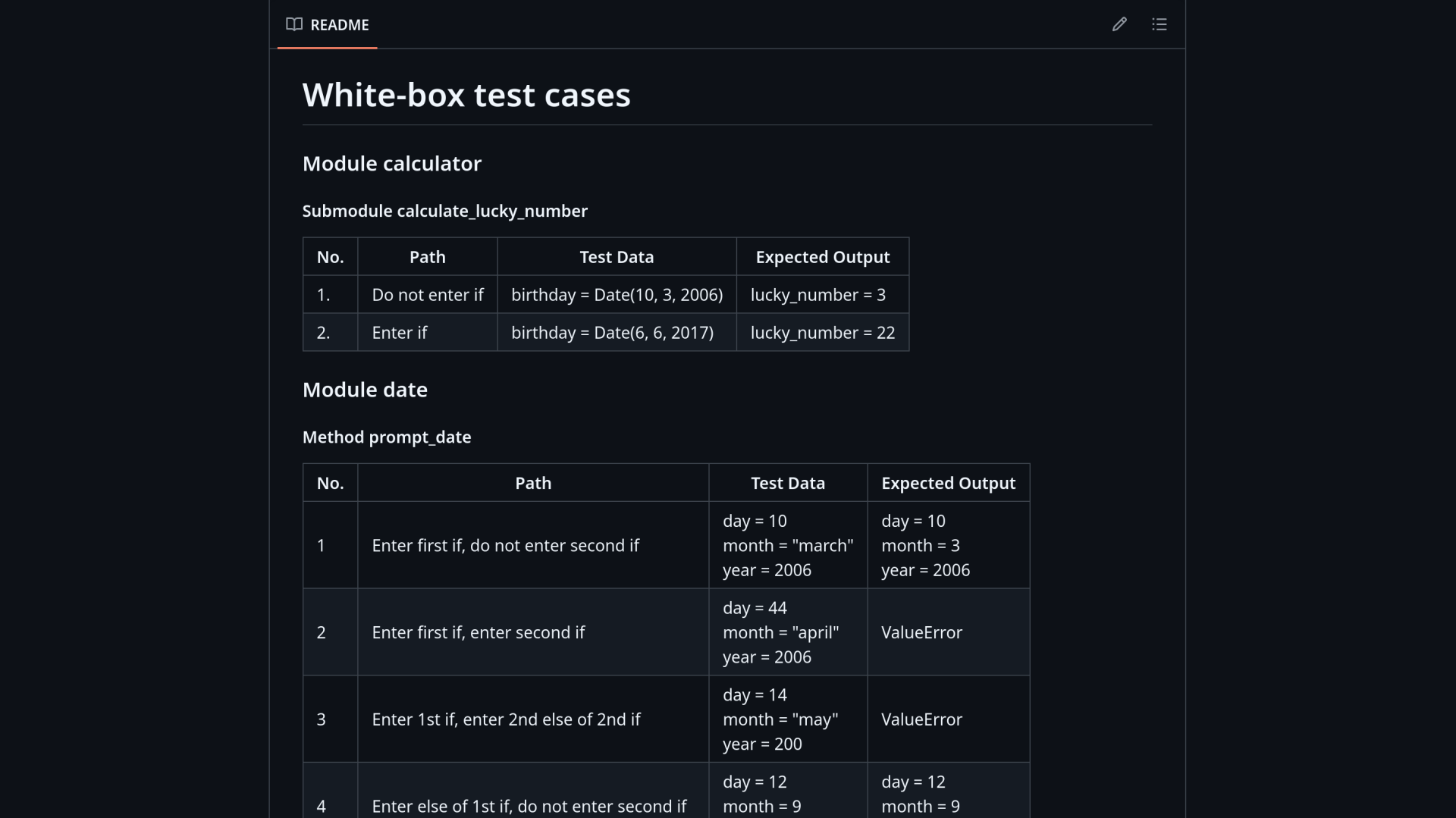Click Enter first if, enter second if cell
This screenshot has height=818, width=1456.
(x=533, y=632)
